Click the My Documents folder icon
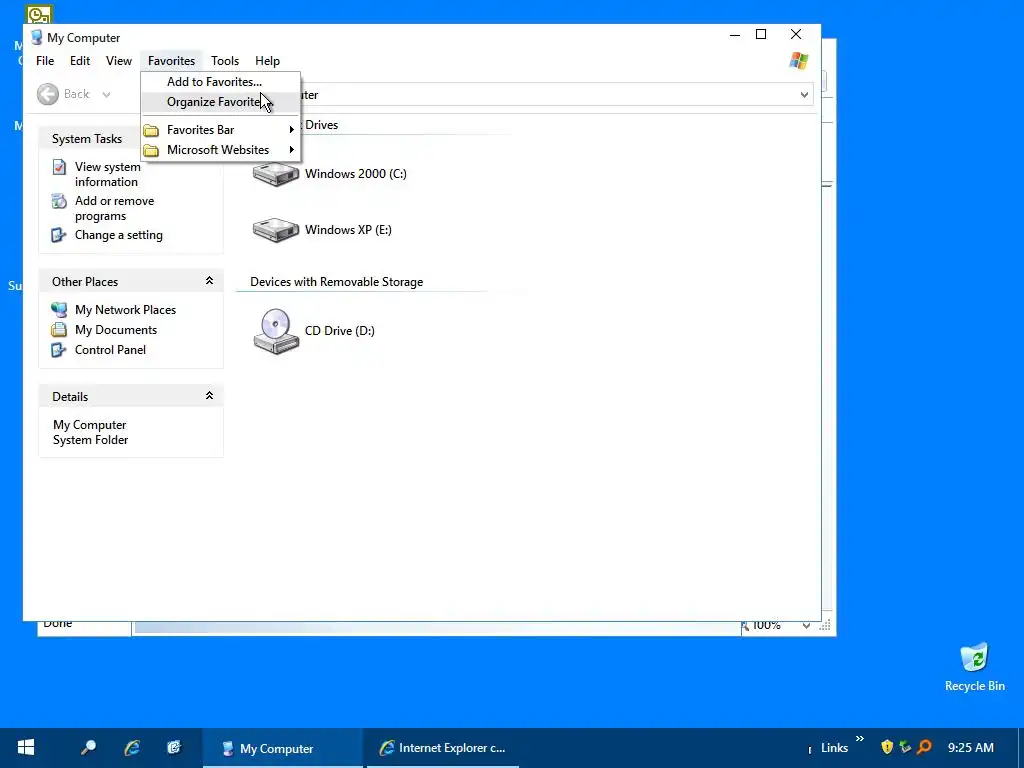 [59, 330]
